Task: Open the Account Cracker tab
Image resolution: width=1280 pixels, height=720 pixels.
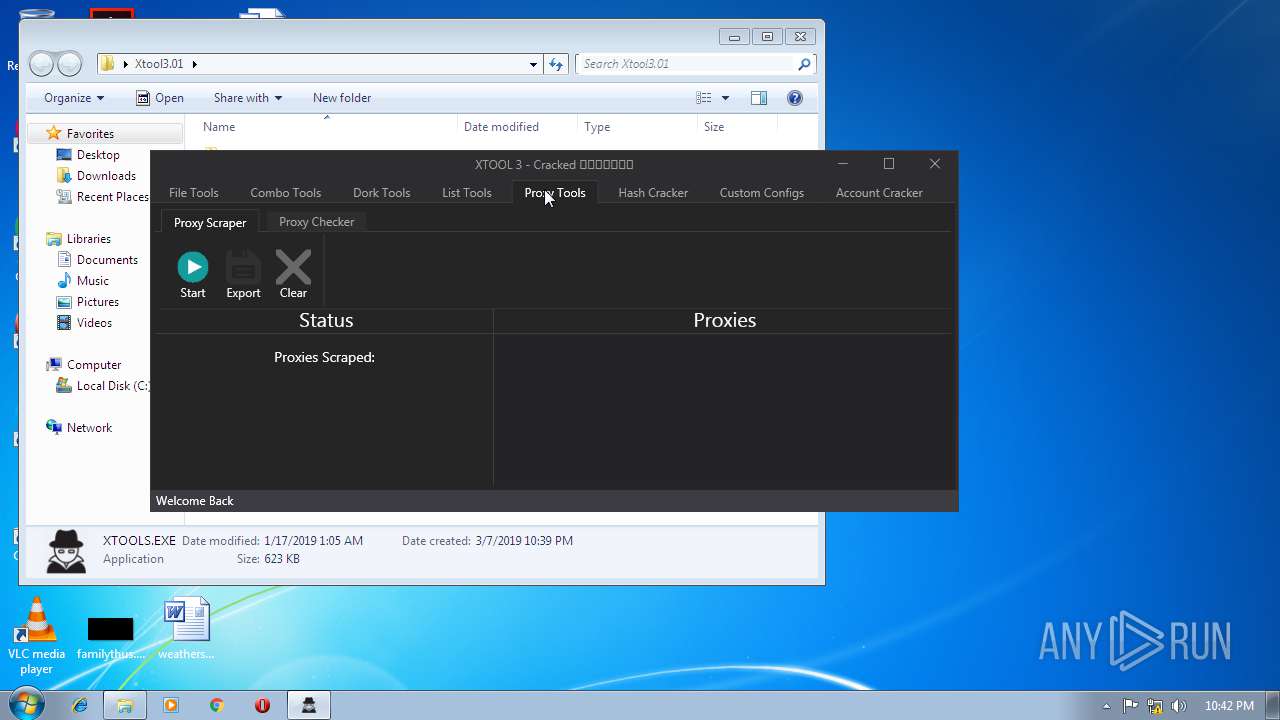Action: [879, 193]
